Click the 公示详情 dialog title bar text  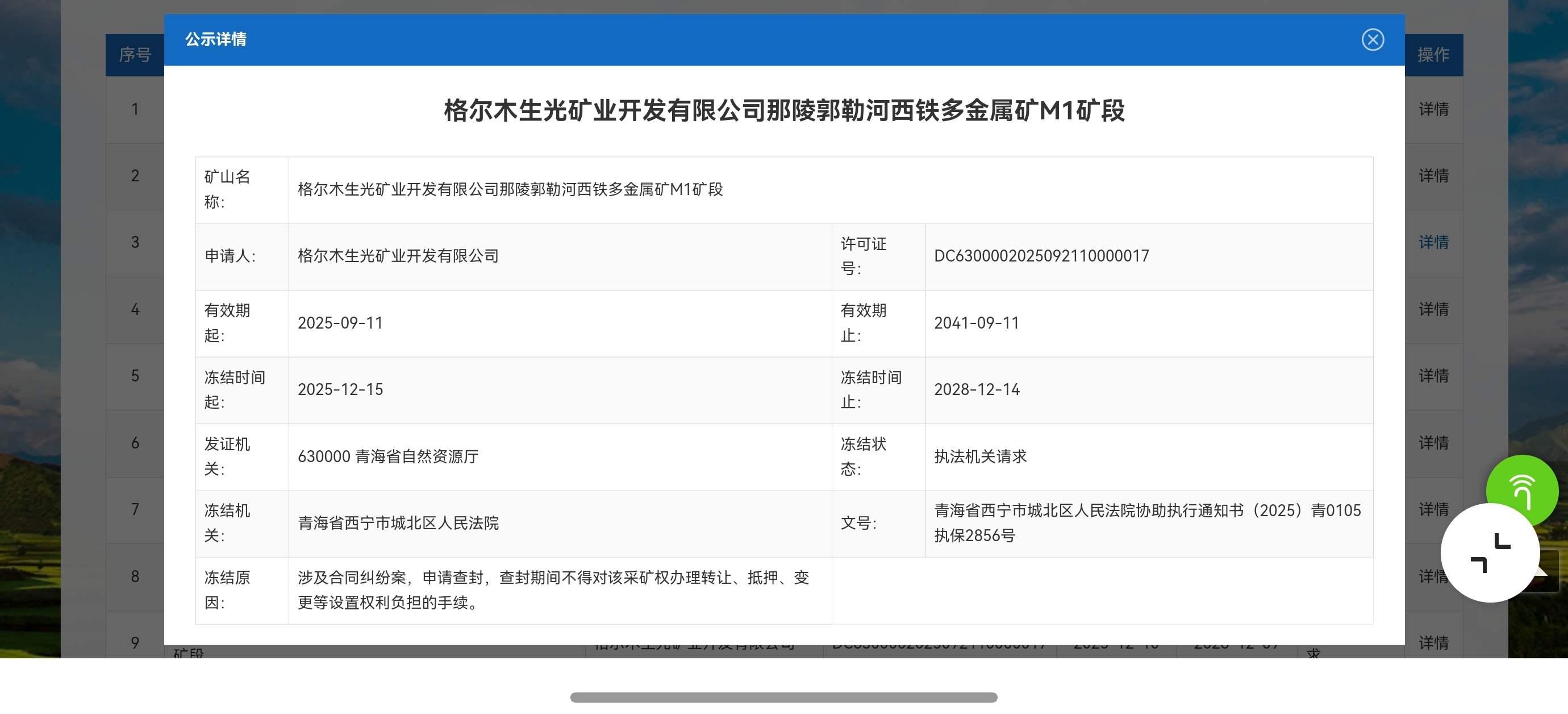(216, 40)
